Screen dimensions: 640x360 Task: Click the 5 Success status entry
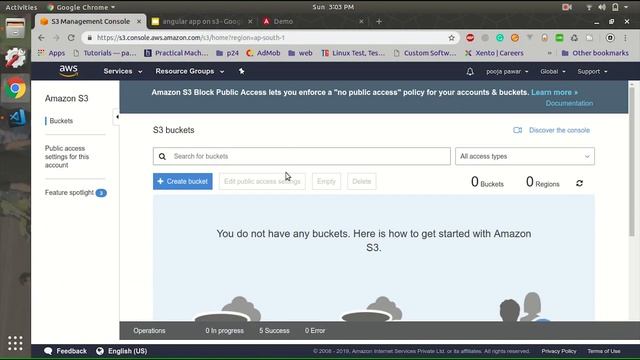274,331
